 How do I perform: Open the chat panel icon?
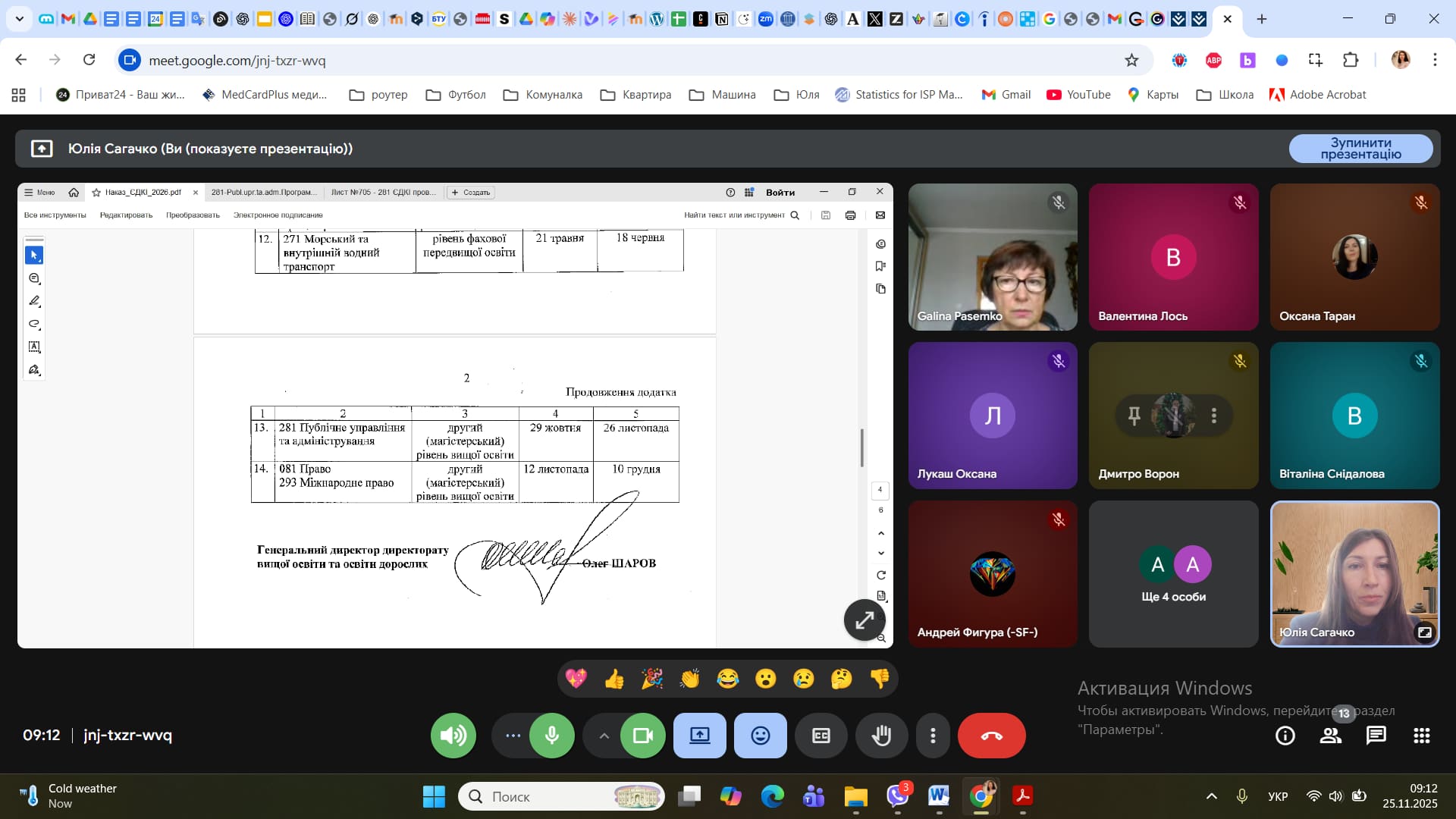[x=1376, y=735]
